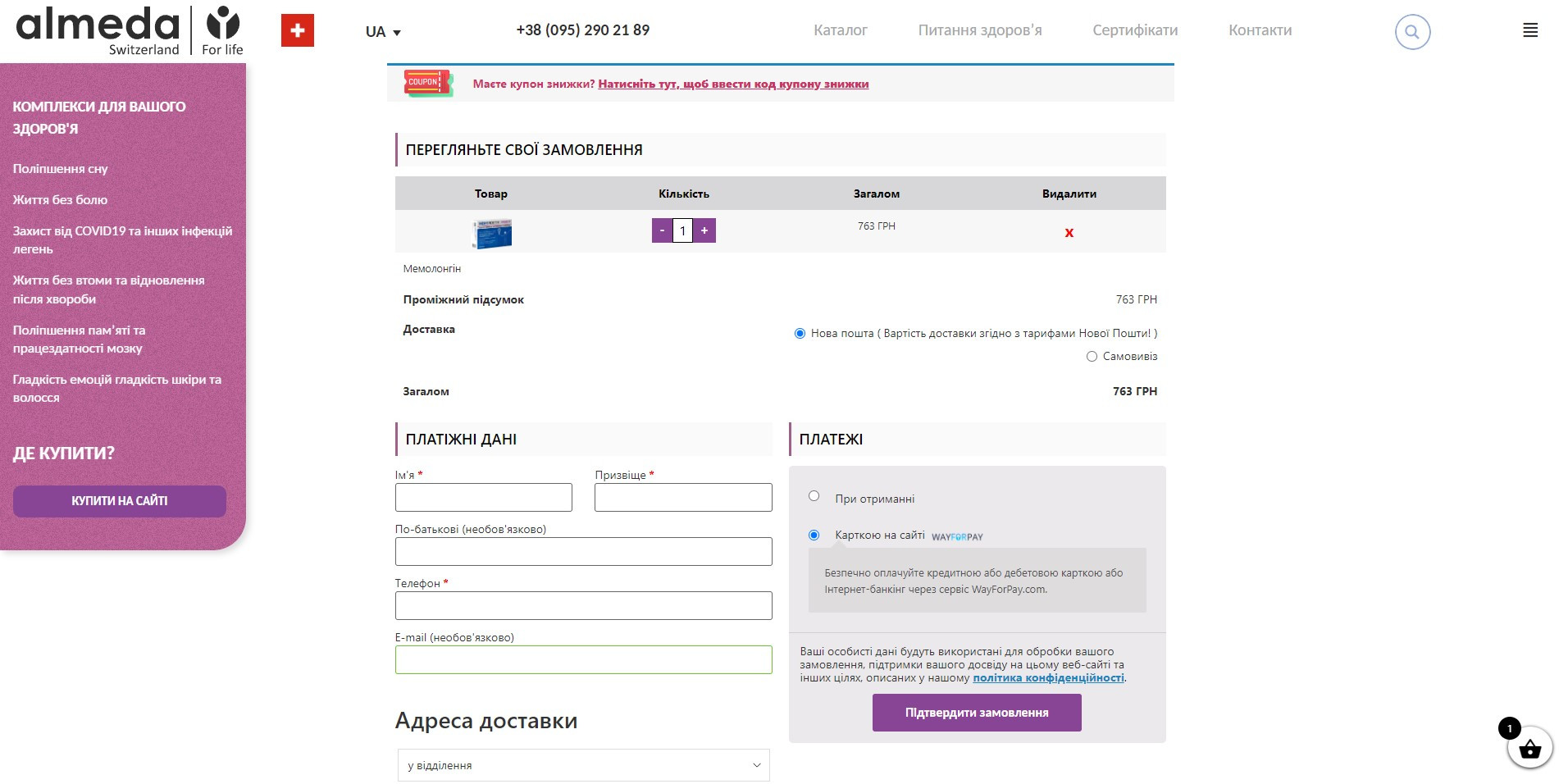
Task: Choose При отриманні payment method
Action: 814,496
